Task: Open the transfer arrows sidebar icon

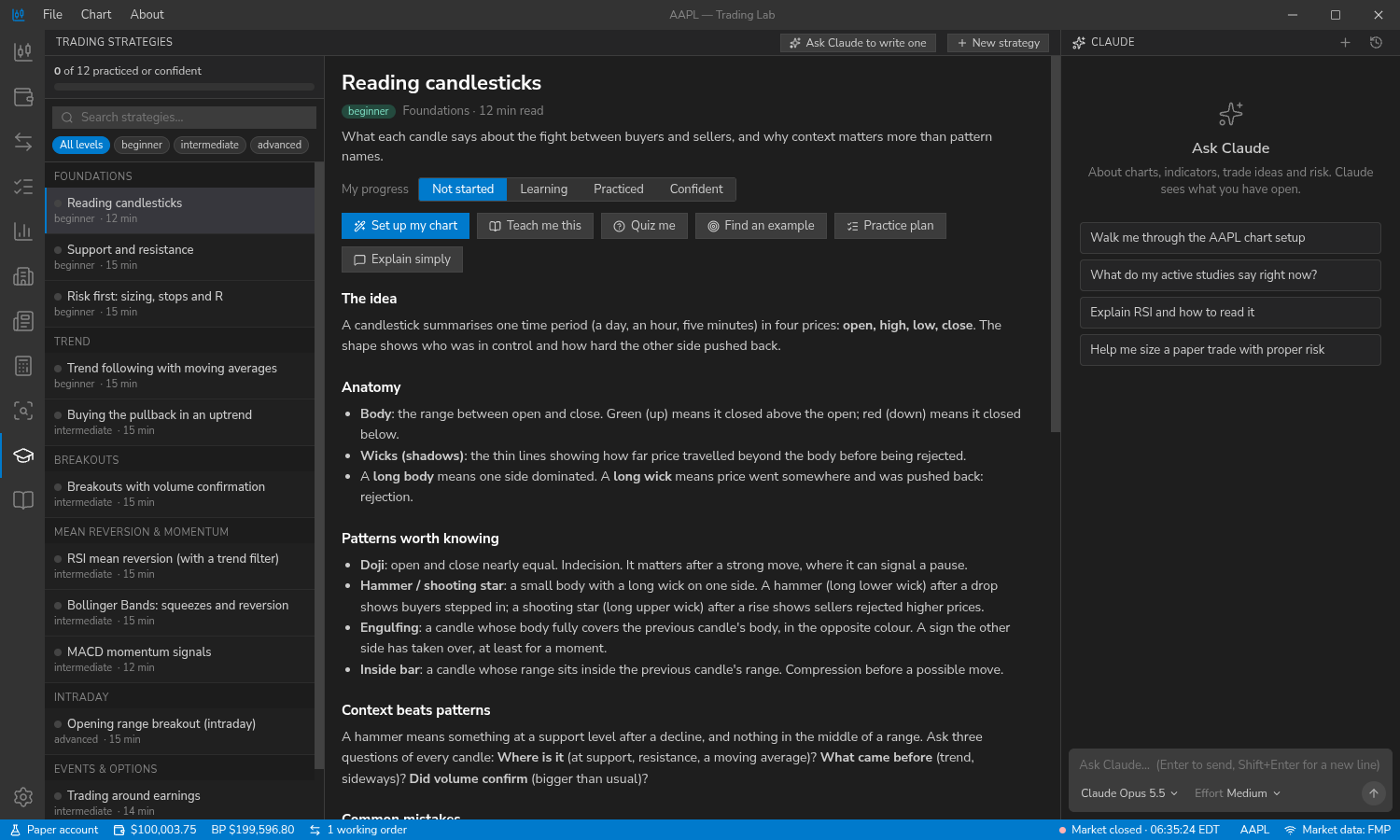Action: [23, 142]
